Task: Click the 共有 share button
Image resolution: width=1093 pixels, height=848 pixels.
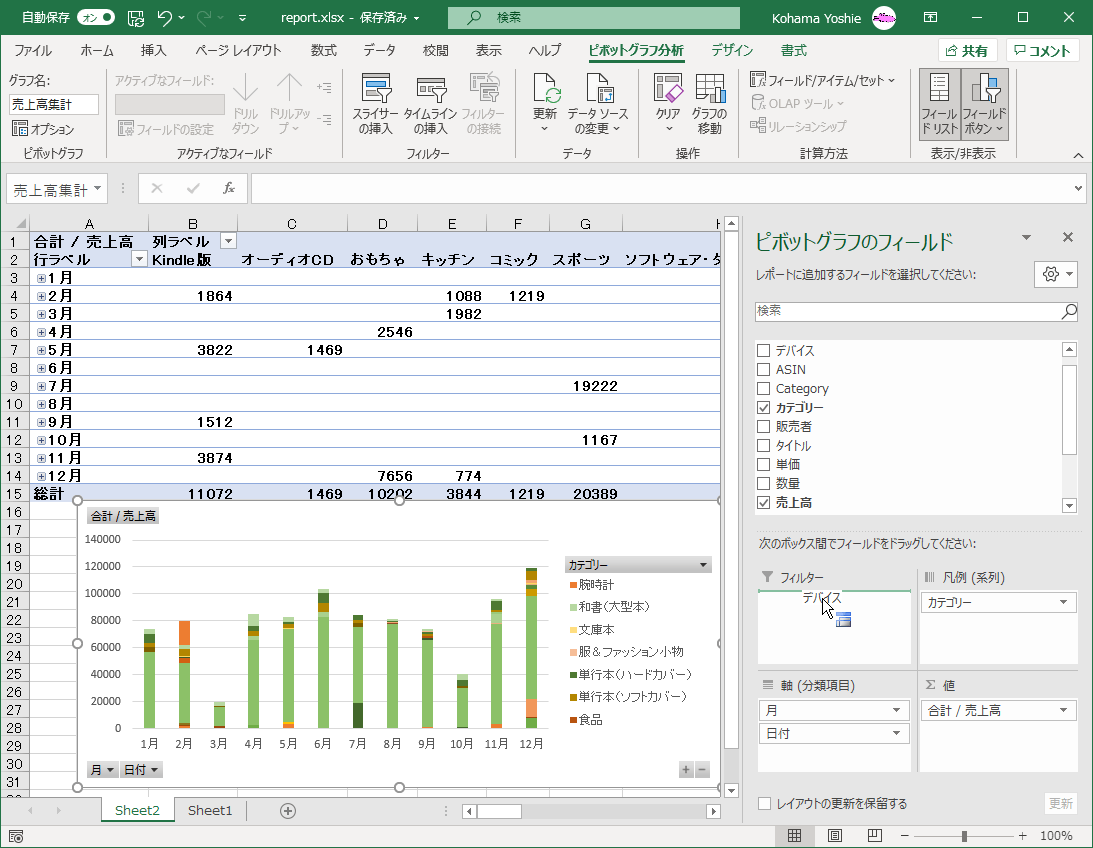Action: click(966, 51)
